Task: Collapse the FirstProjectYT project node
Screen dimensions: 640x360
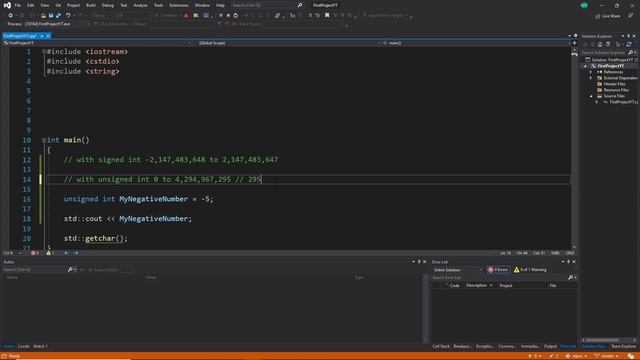Action: click(585, 66)
